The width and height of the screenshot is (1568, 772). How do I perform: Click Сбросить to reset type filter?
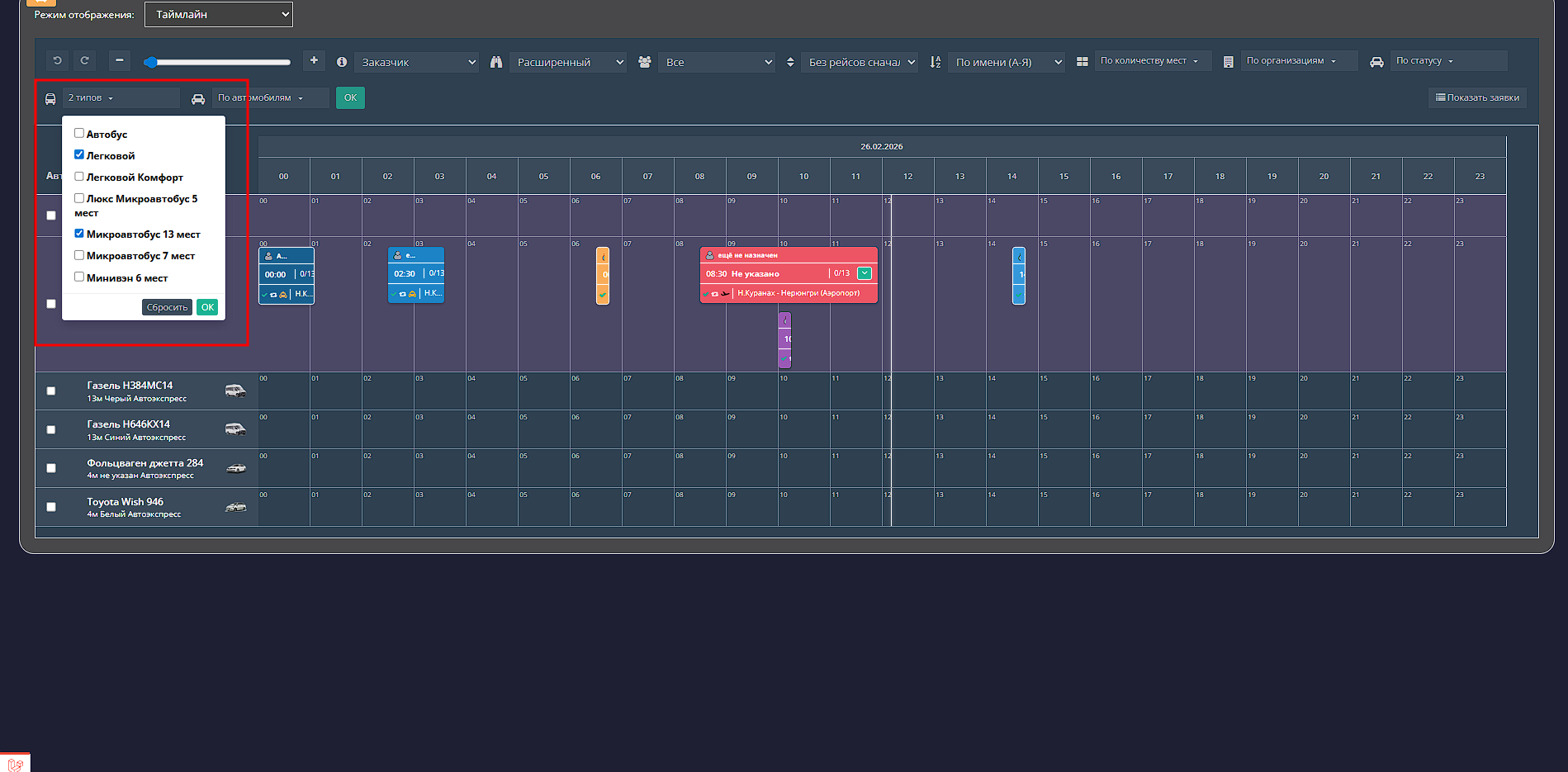[167, 307]
